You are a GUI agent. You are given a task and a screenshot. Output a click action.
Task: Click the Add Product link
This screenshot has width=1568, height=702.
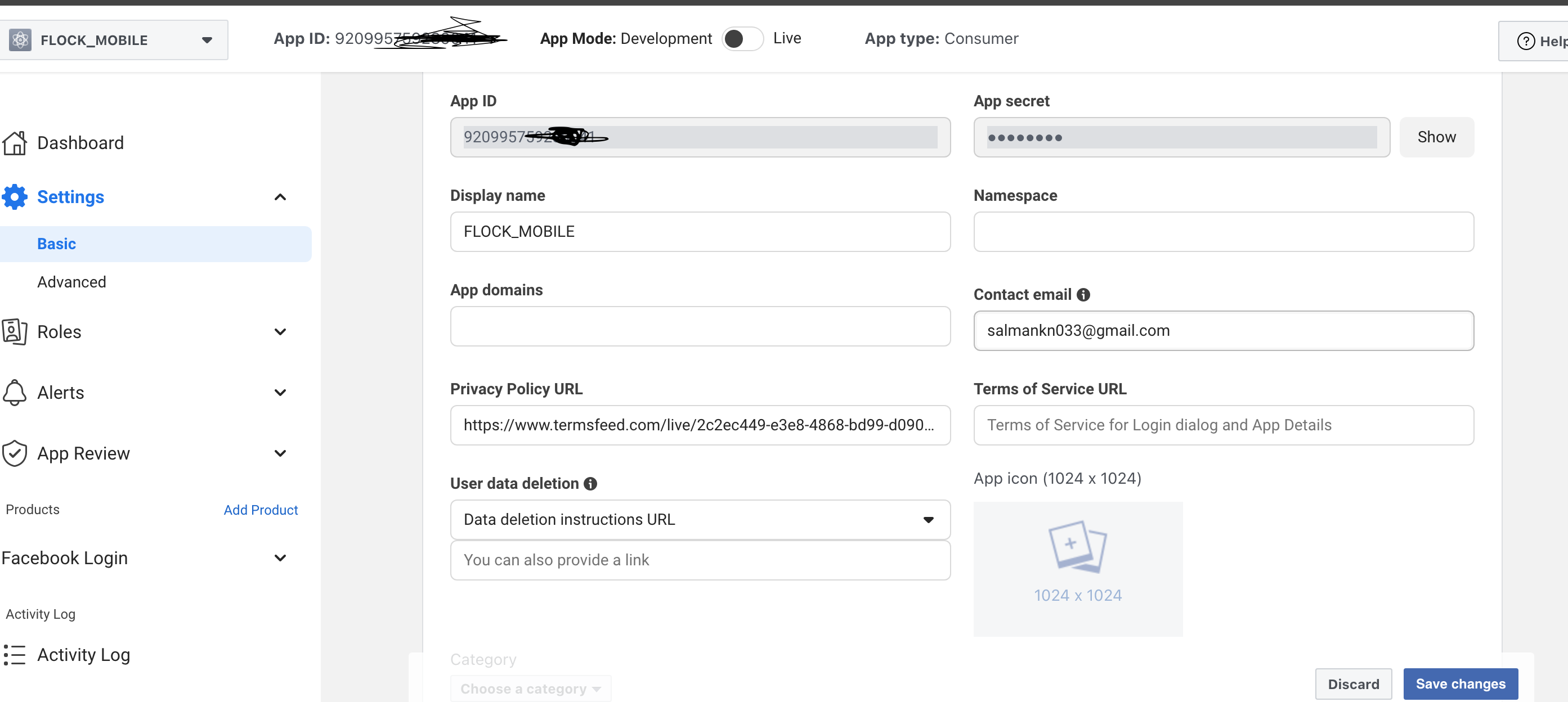[261, 510]
